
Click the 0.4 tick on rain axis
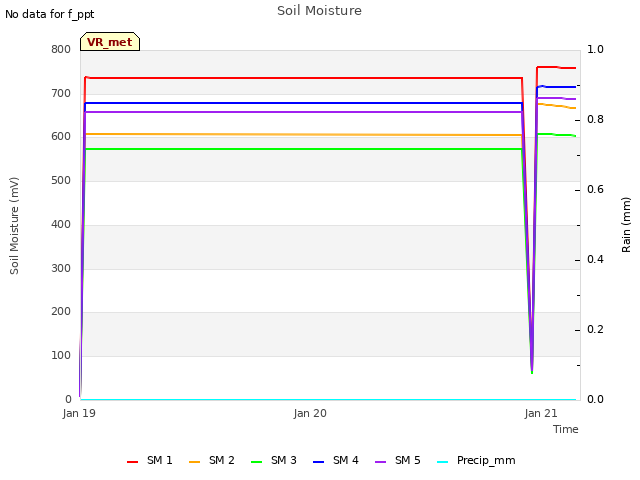coord(595,260)
